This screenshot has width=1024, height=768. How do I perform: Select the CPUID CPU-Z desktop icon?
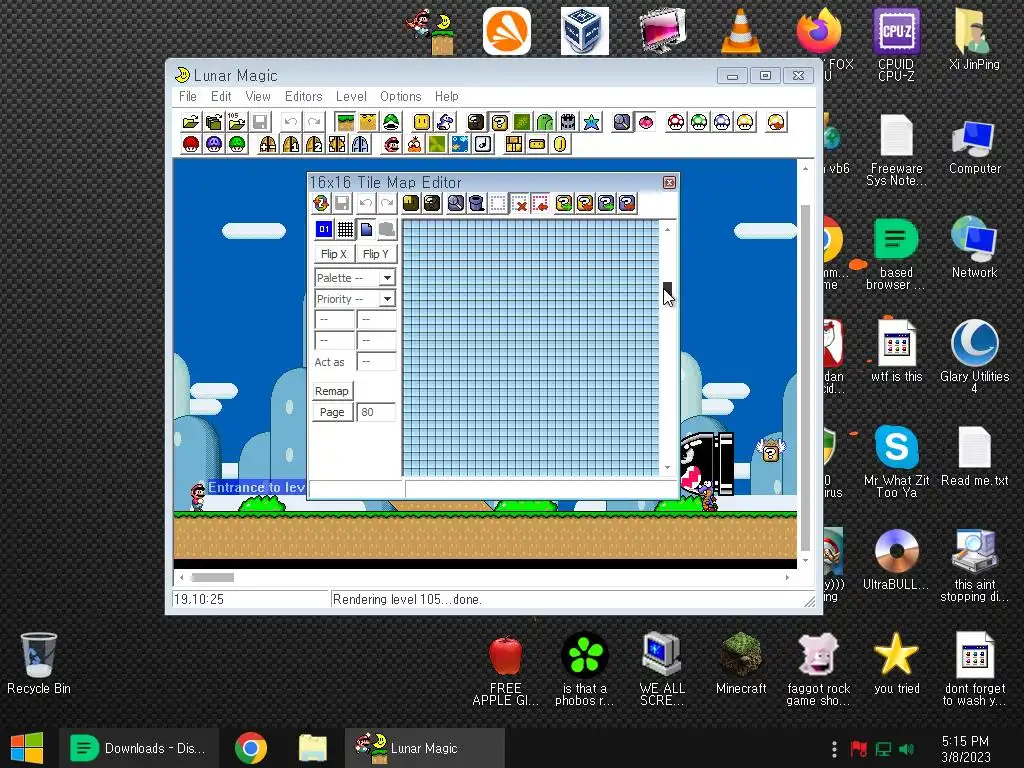tap(896, 44)
